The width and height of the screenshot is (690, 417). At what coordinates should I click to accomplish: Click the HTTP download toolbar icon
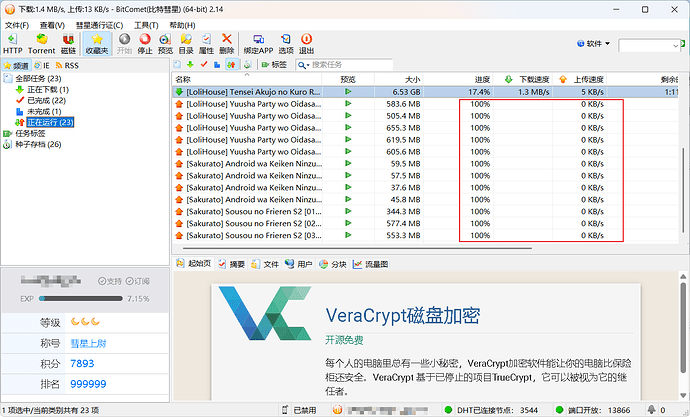click(x=13, y=43)
